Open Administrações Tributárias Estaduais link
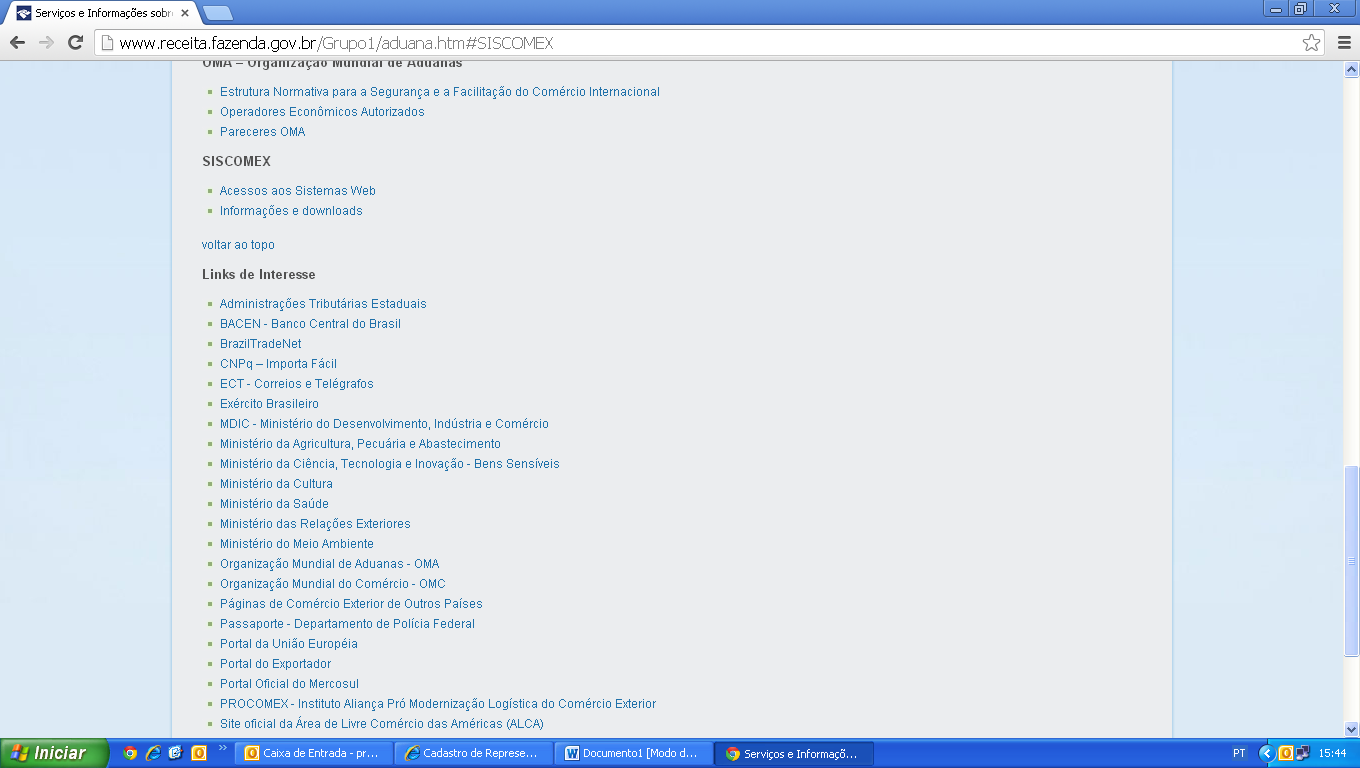1360x768 pixels. pos(323,303)
